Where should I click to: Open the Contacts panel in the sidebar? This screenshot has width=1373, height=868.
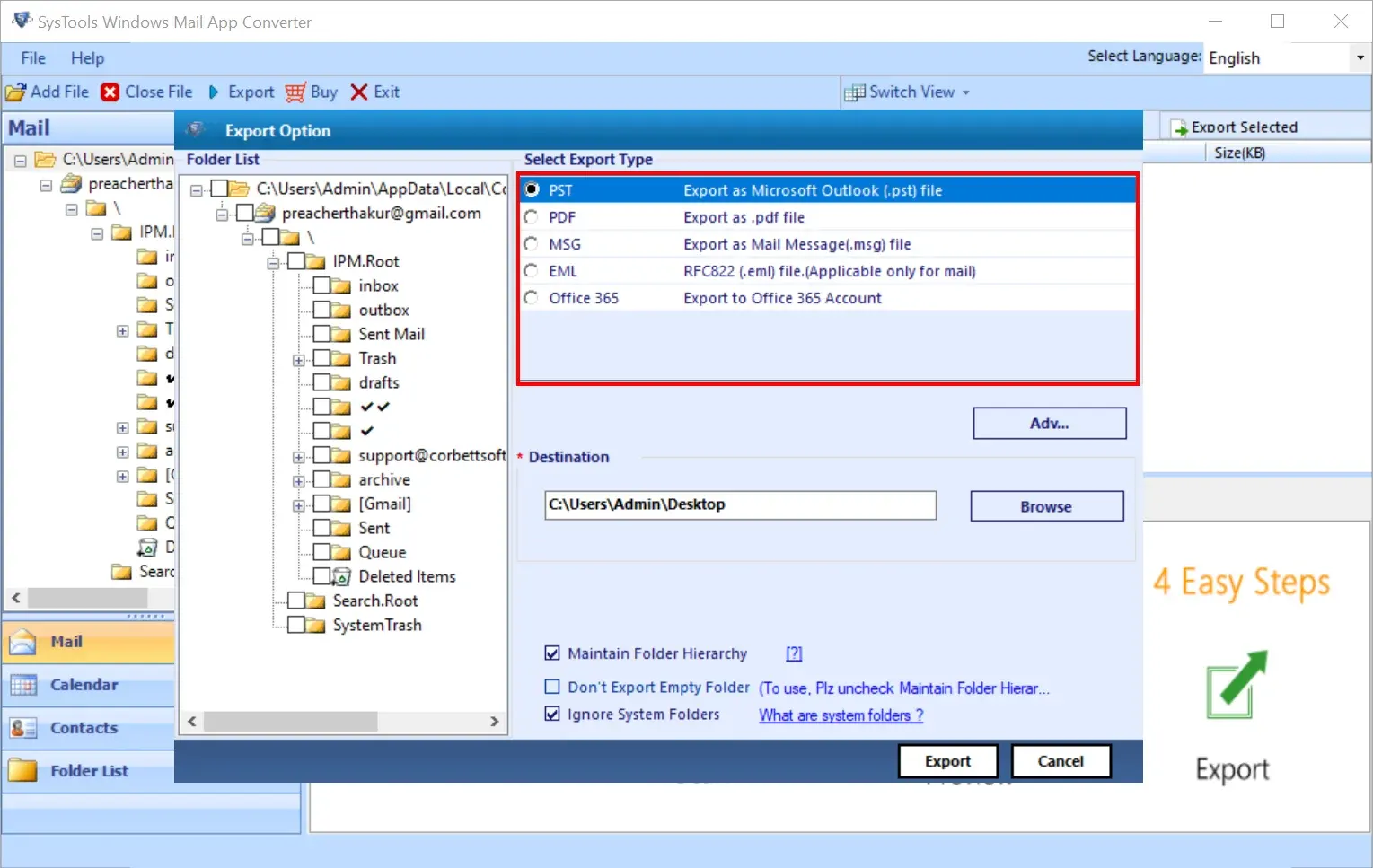coord(83,728)
